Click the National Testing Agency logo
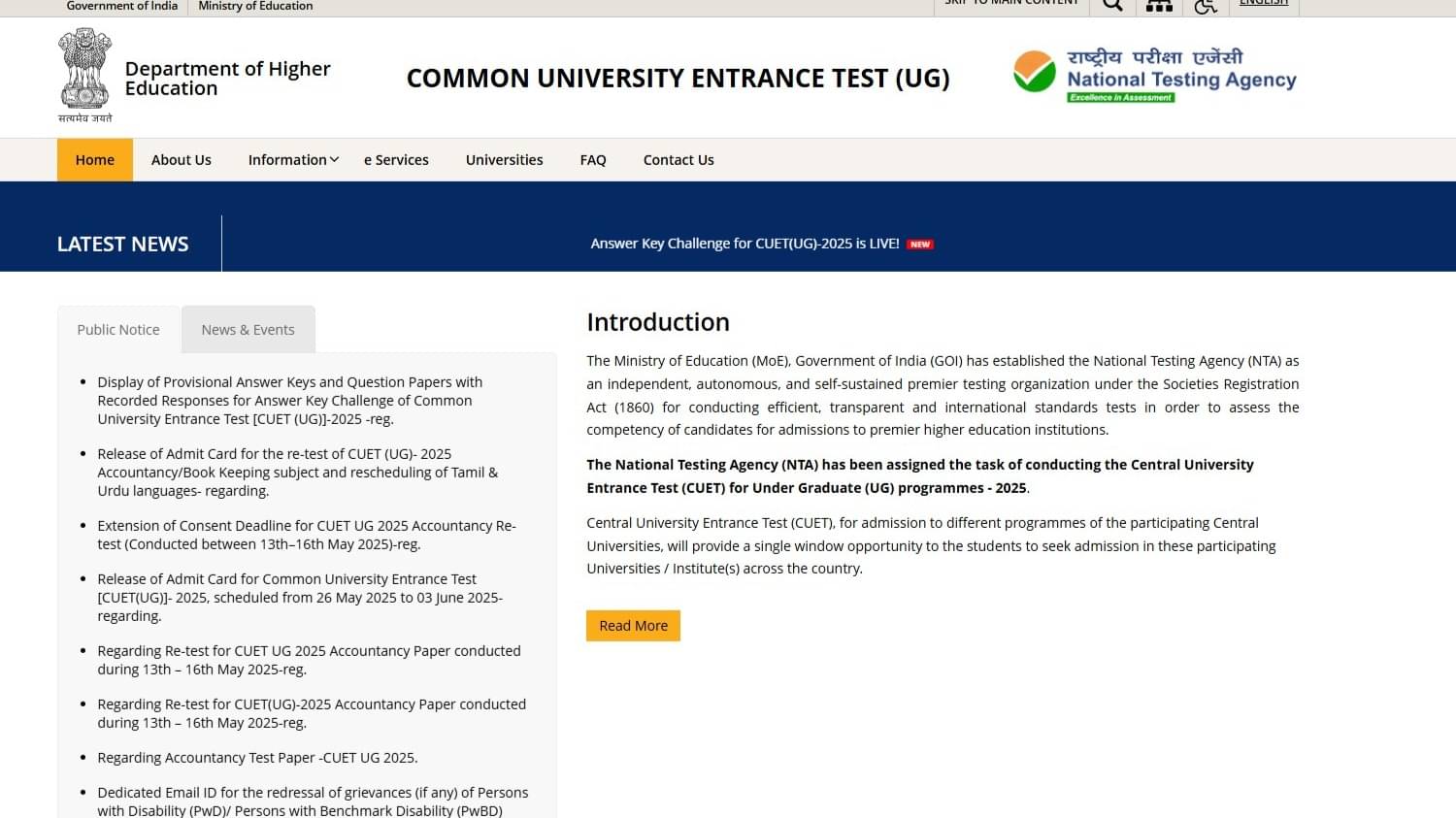 pyautogui.click(x=1153, y=73)
